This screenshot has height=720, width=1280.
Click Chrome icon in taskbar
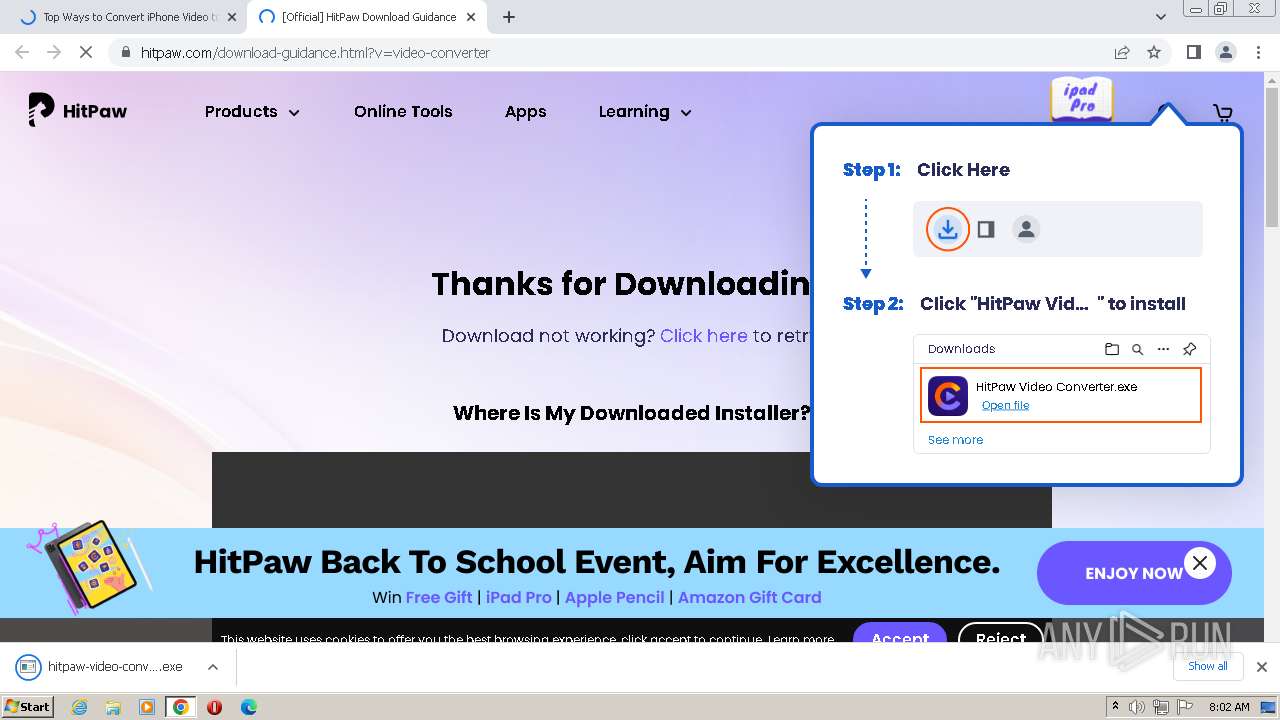[181, 706]
